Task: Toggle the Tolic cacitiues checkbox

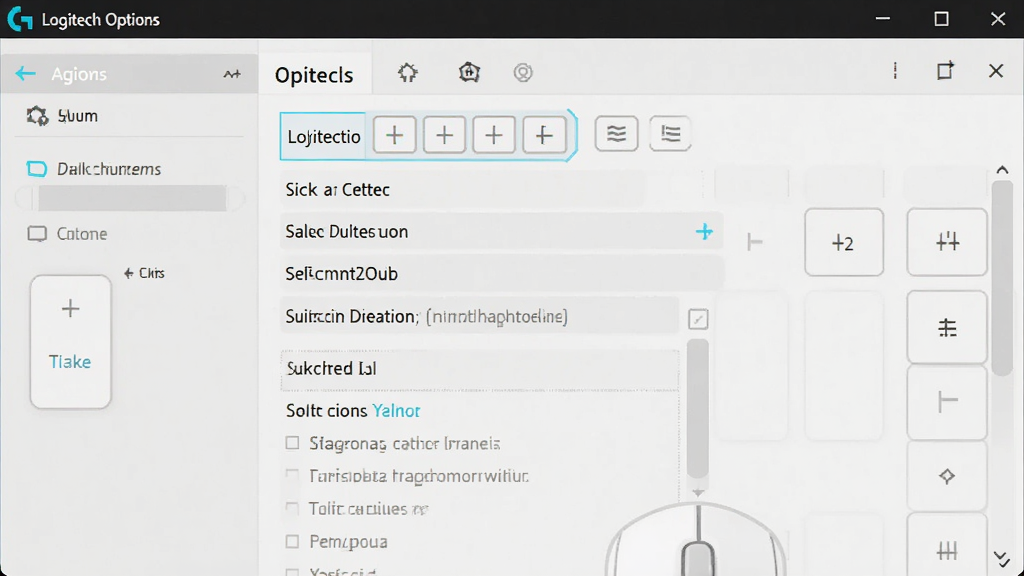Action: [292, 508]
